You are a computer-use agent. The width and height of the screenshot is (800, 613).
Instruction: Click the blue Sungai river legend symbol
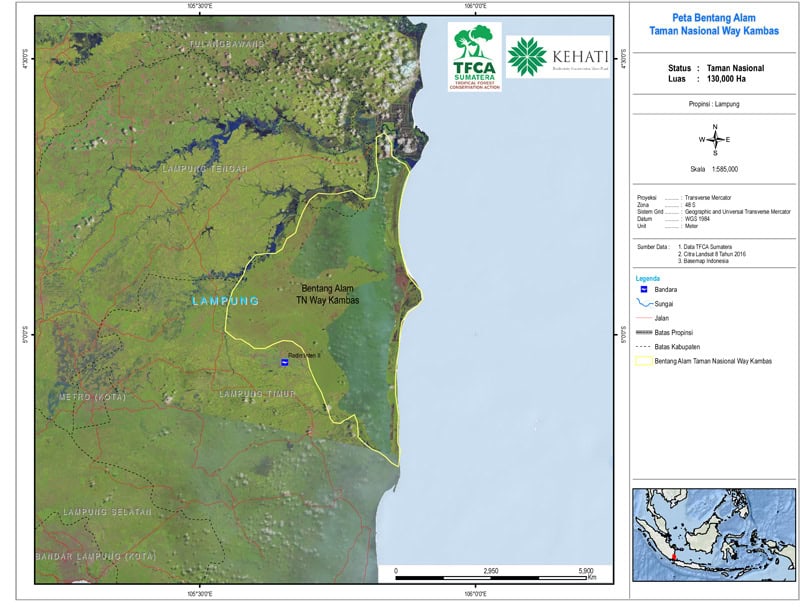644,302
